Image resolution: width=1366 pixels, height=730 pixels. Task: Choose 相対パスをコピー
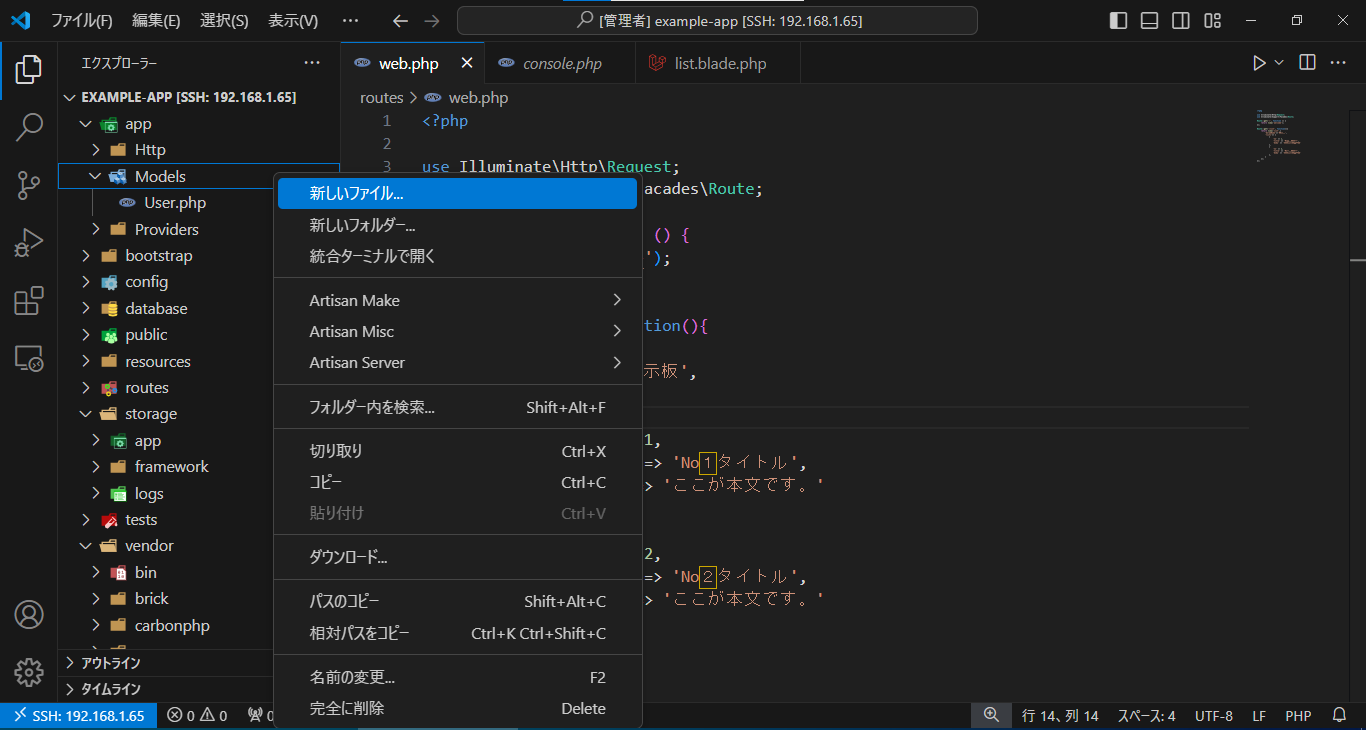457,633
